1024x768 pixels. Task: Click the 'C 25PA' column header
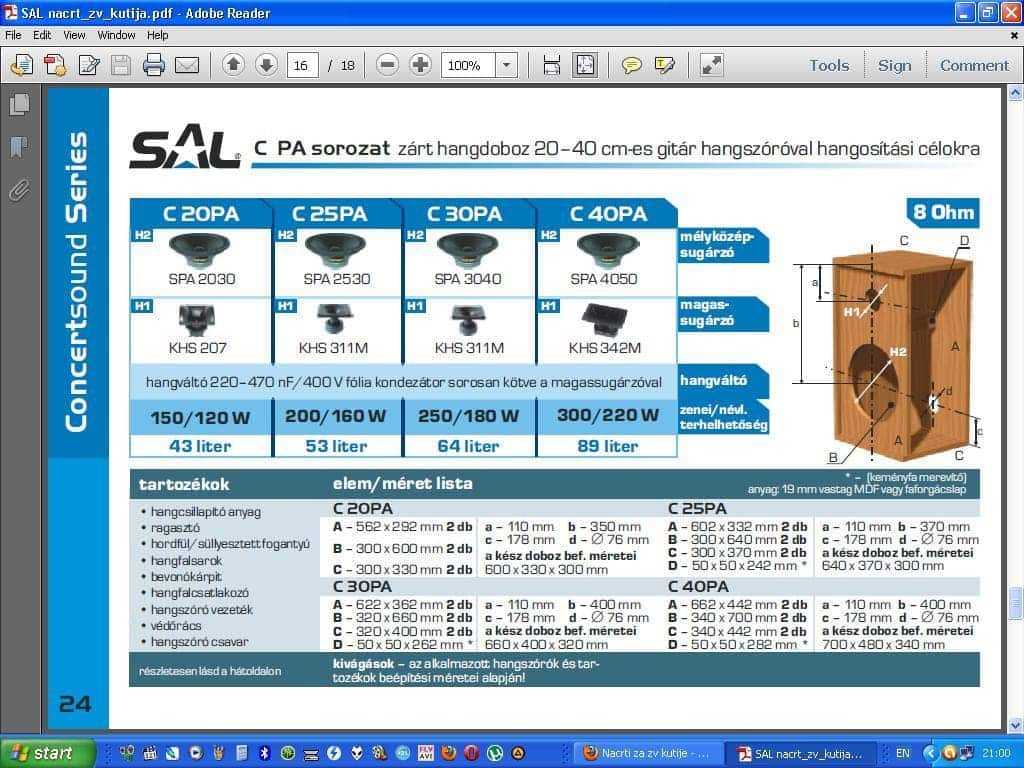330,214
